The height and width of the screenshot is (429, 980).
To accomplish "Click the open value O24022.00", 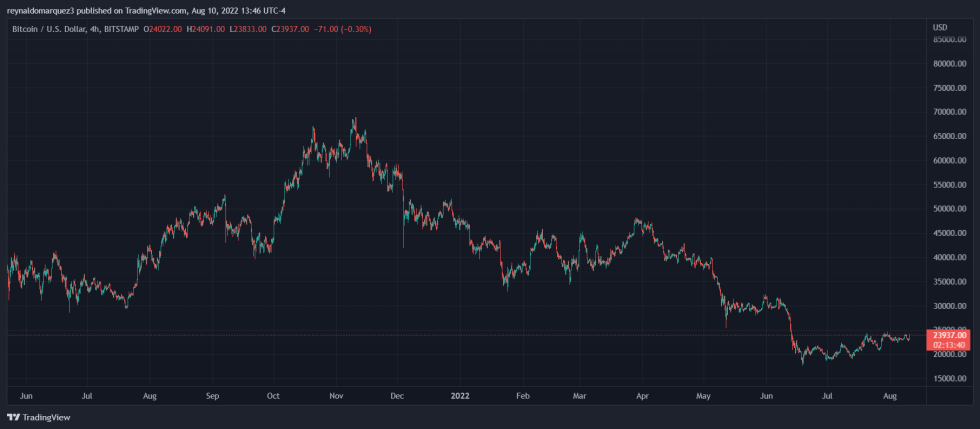I will point(163,29).
